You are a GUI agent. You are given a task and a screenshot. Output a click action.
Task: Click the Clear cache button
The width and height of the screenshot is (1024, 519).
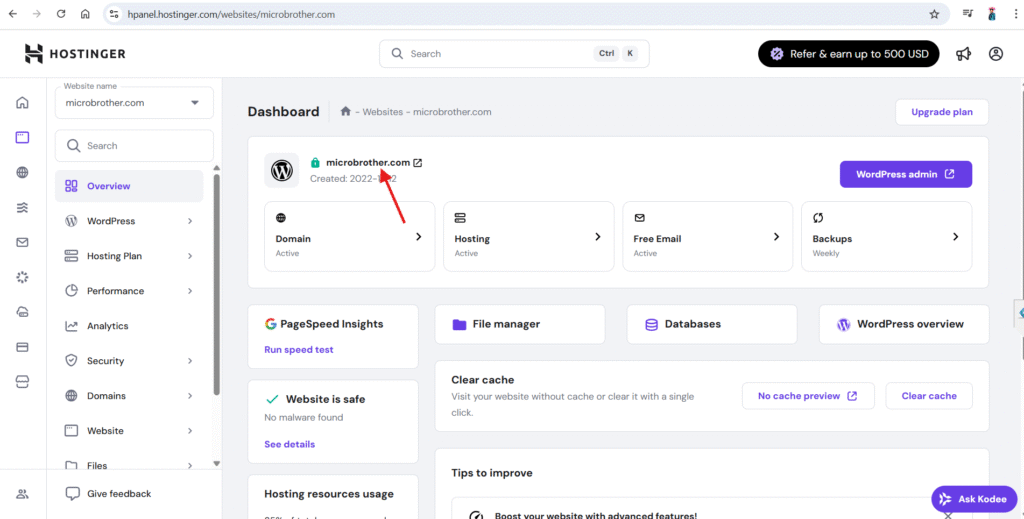[x=929, y=396]
